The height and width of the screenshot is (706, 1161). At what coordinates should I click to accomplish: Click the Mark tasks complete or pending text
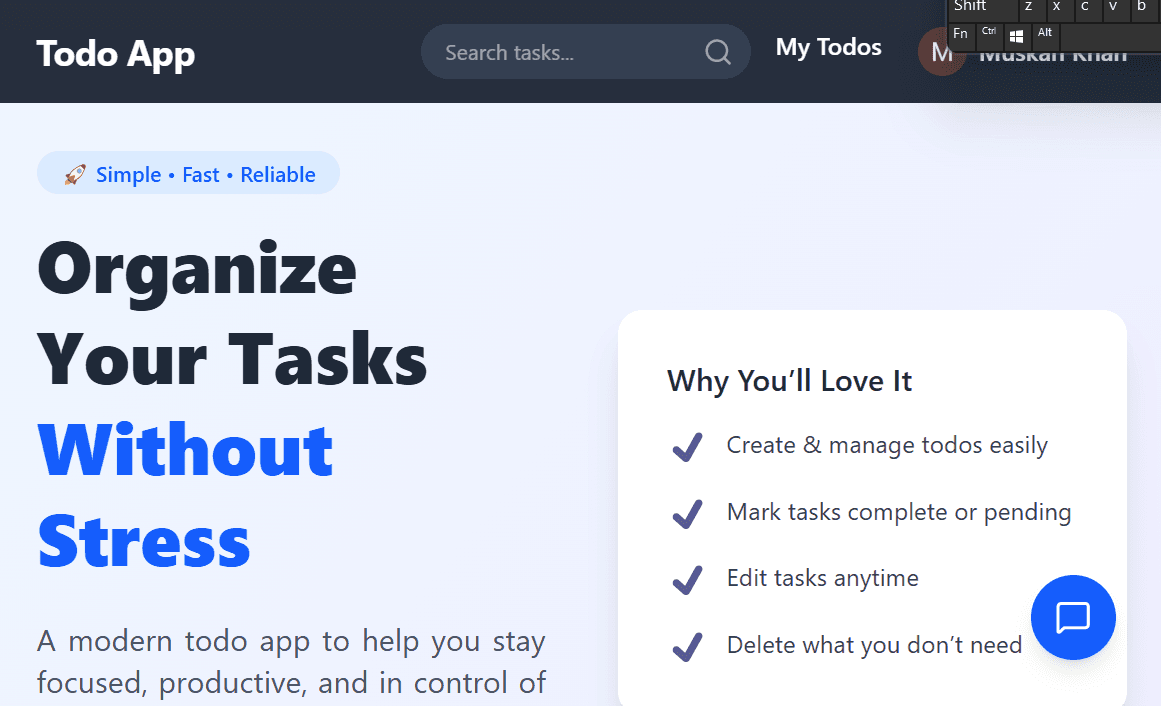tap(899, 512)
